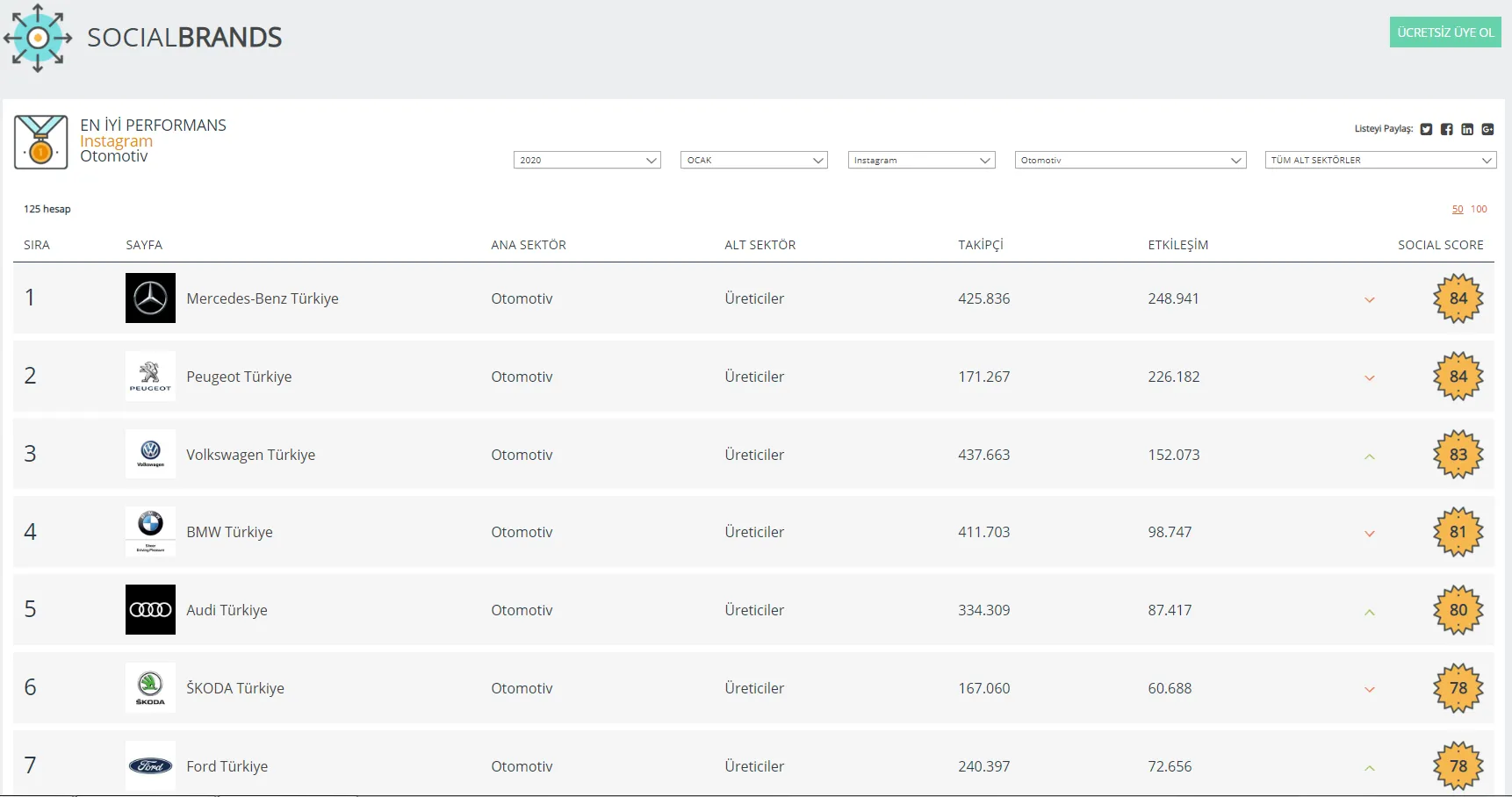Click Peugeot interaction value 226.182
1512x797 pixels.
tap(1174, 377)
